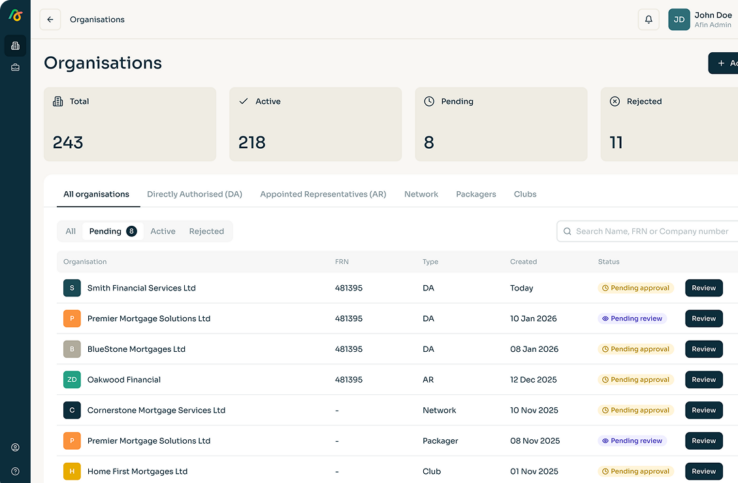This screenshot has width=738, height=483.
Task: Open the Active 218 summary card
Action: pos(315,124)
